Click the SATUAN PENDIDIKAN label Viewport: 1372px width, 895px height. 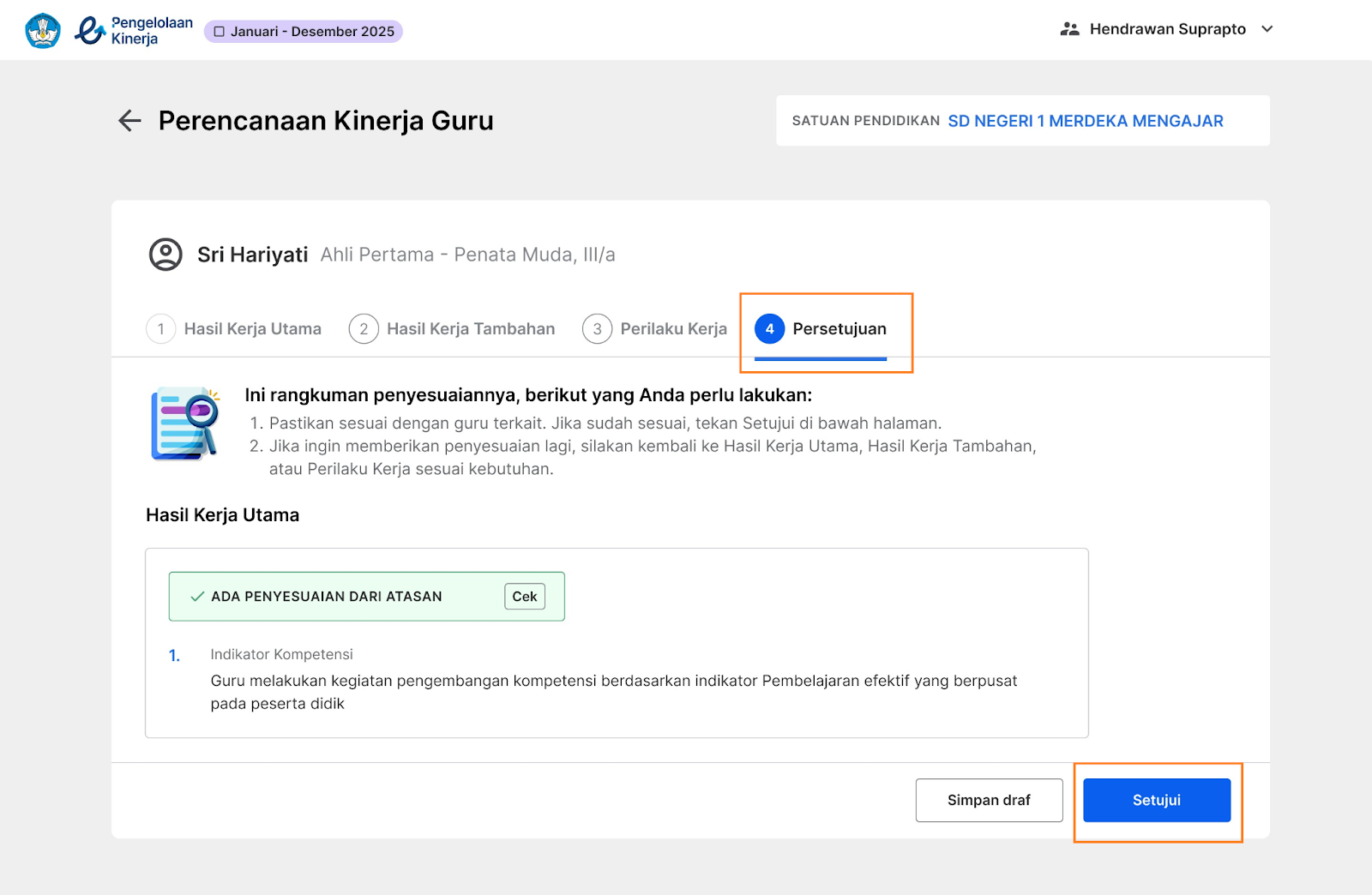tap(866, 121)
